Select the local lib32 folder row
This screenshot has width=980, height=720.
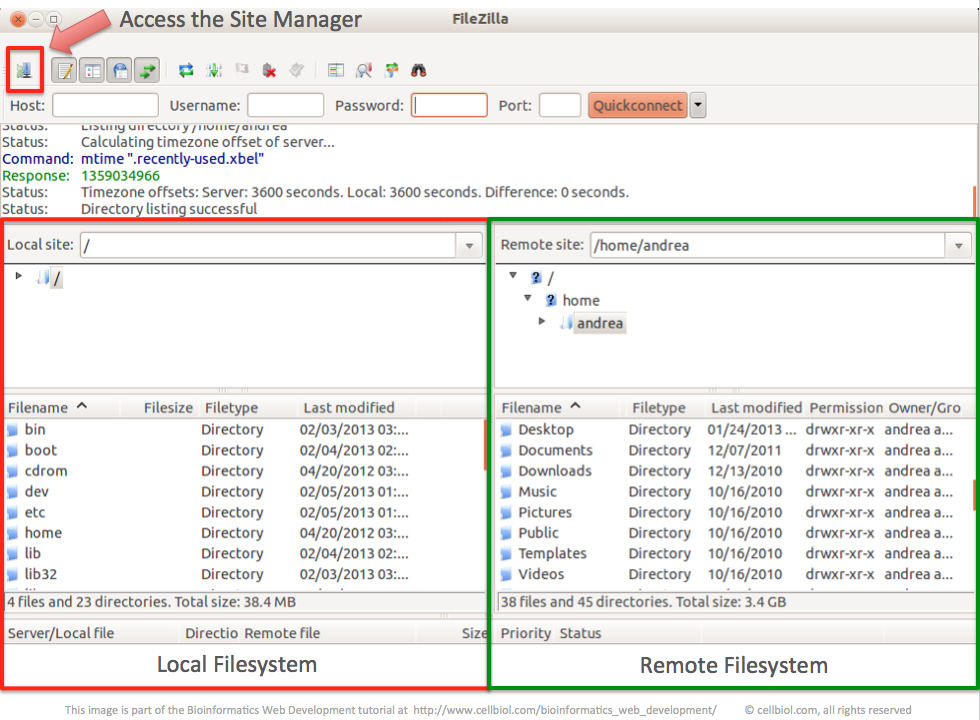(244, 574)
